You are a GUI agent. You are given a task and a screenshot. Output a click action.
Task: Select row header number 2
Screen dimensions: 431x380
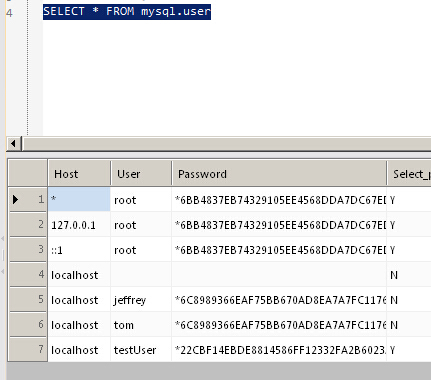click(28, 224)
